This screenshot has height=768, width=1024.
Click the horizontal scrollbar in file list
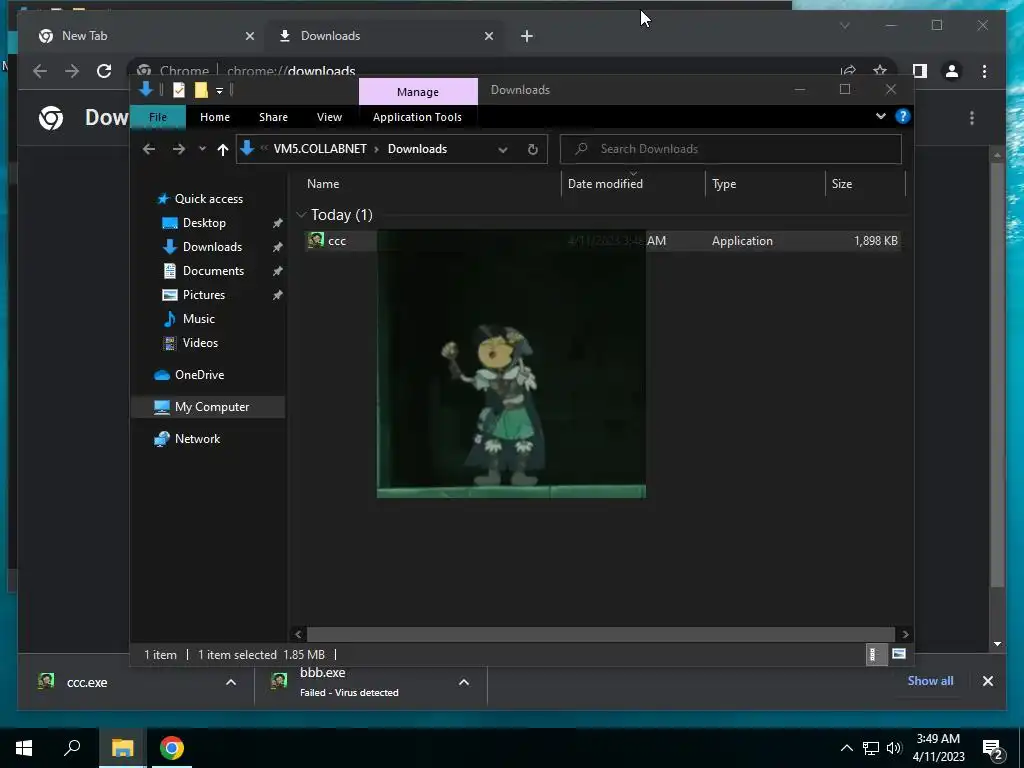pyautogui.click(x=601, y=634)
